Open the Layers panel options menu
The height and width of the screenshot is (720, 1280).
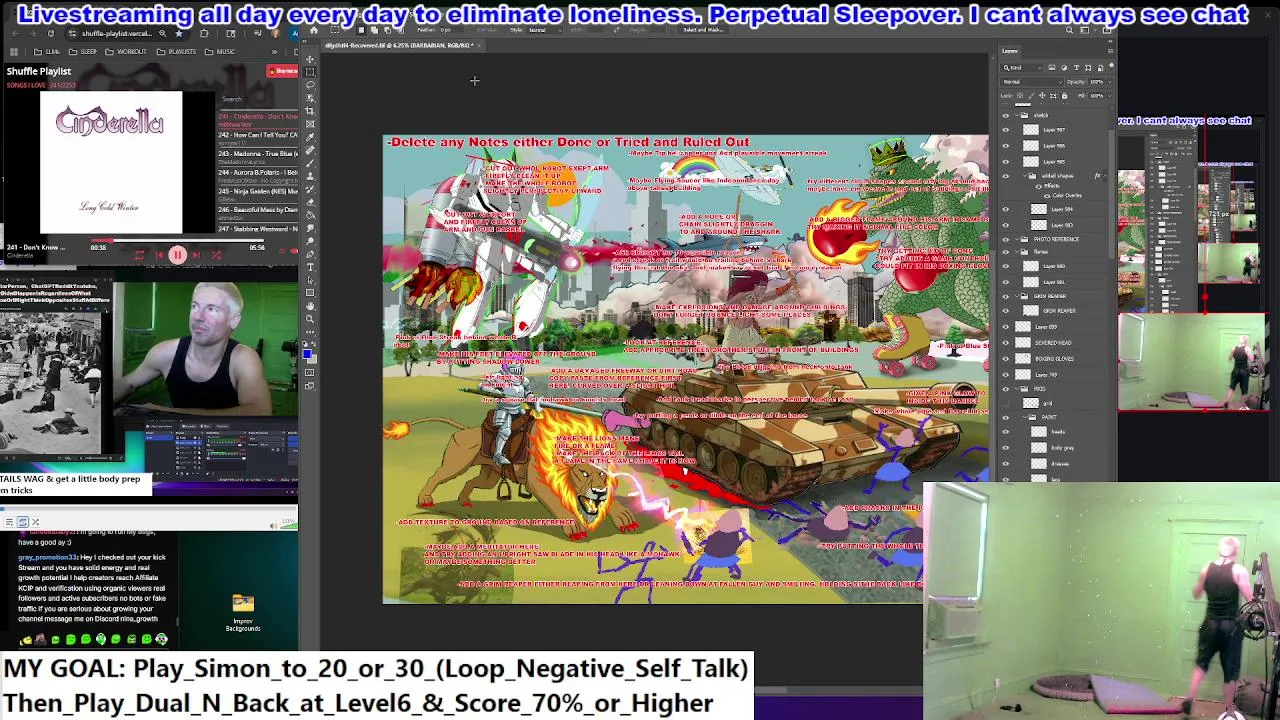pos(1110,51)
